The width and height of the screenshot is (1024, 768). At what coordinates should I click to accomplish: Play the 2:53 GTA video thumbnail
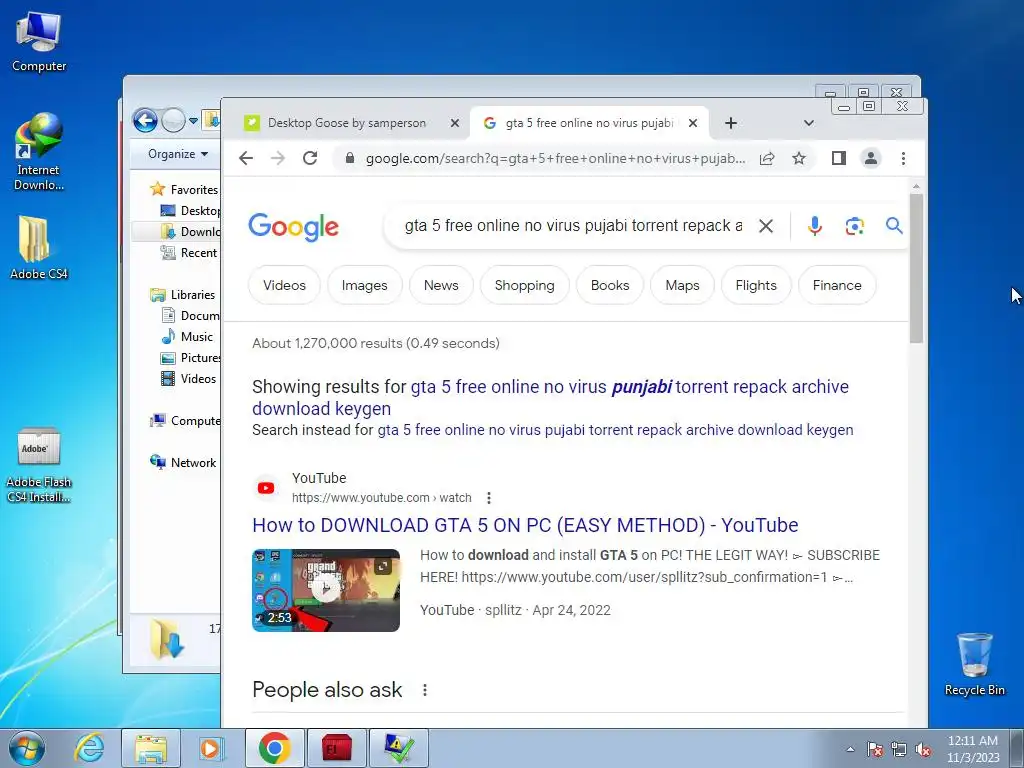325,590
